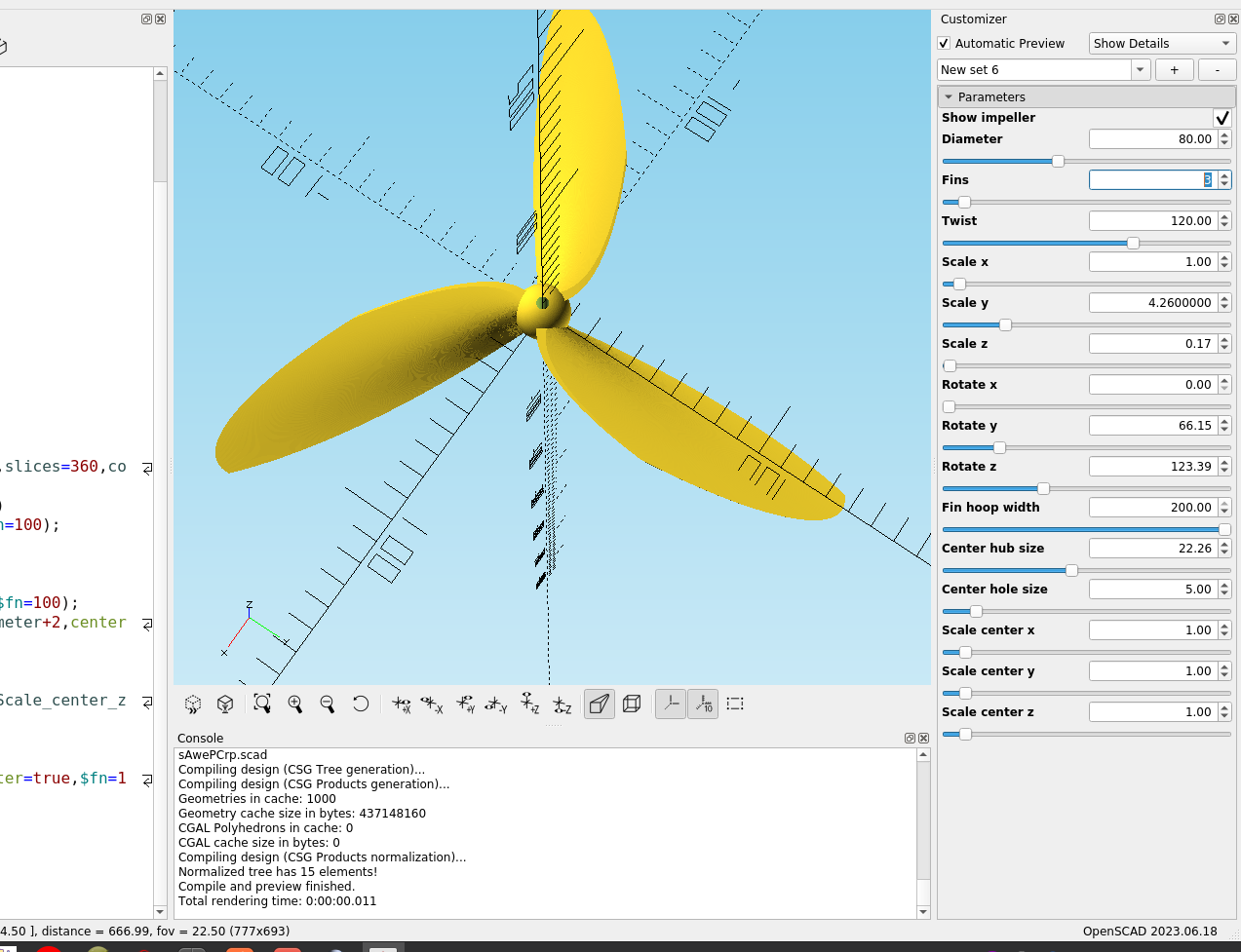The width and height of the screenshot is (1241, 952).
Task: Select the Zoom In viewport icon
Action: tap(295, 704)
